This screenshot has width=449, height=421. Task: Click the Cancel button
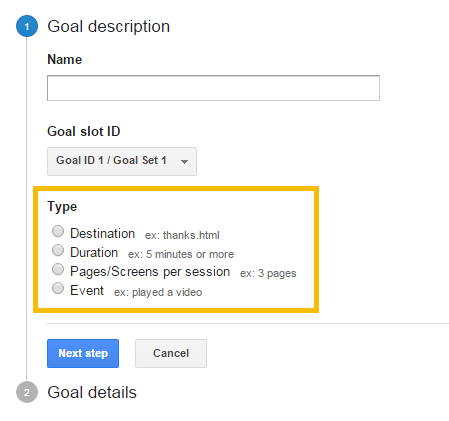[x=171, y=353]
